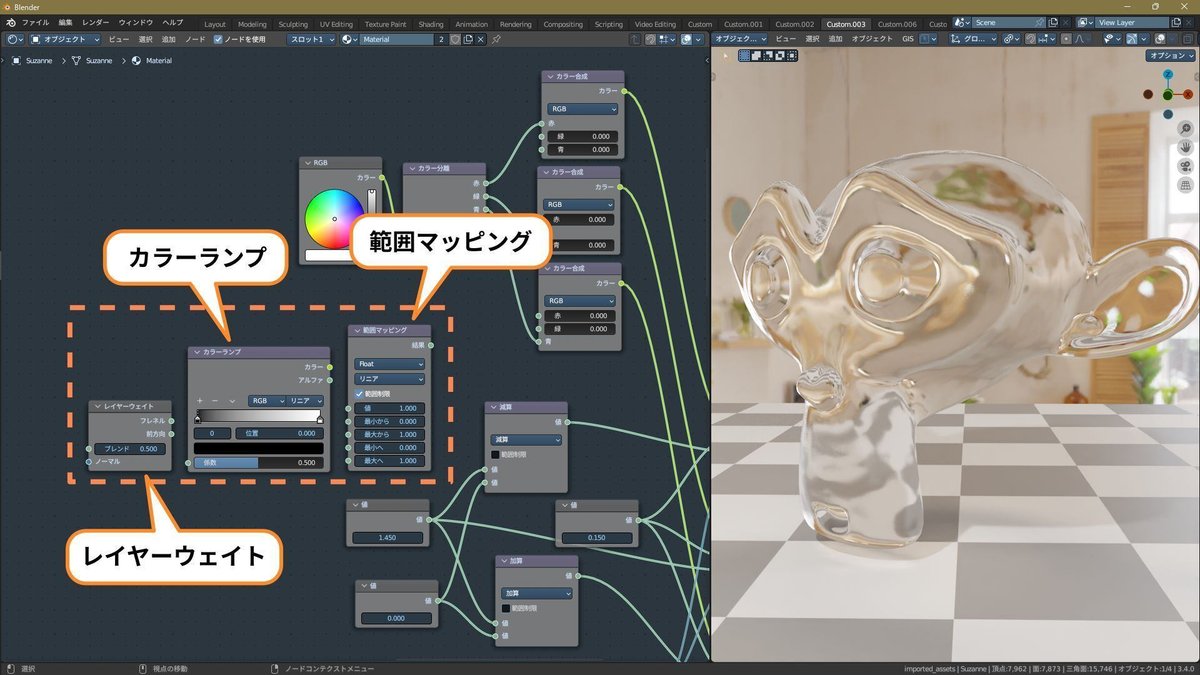Click 'GIS' in the viewport header
This screenshot has height=675, width=1200.
pos(908,39)
